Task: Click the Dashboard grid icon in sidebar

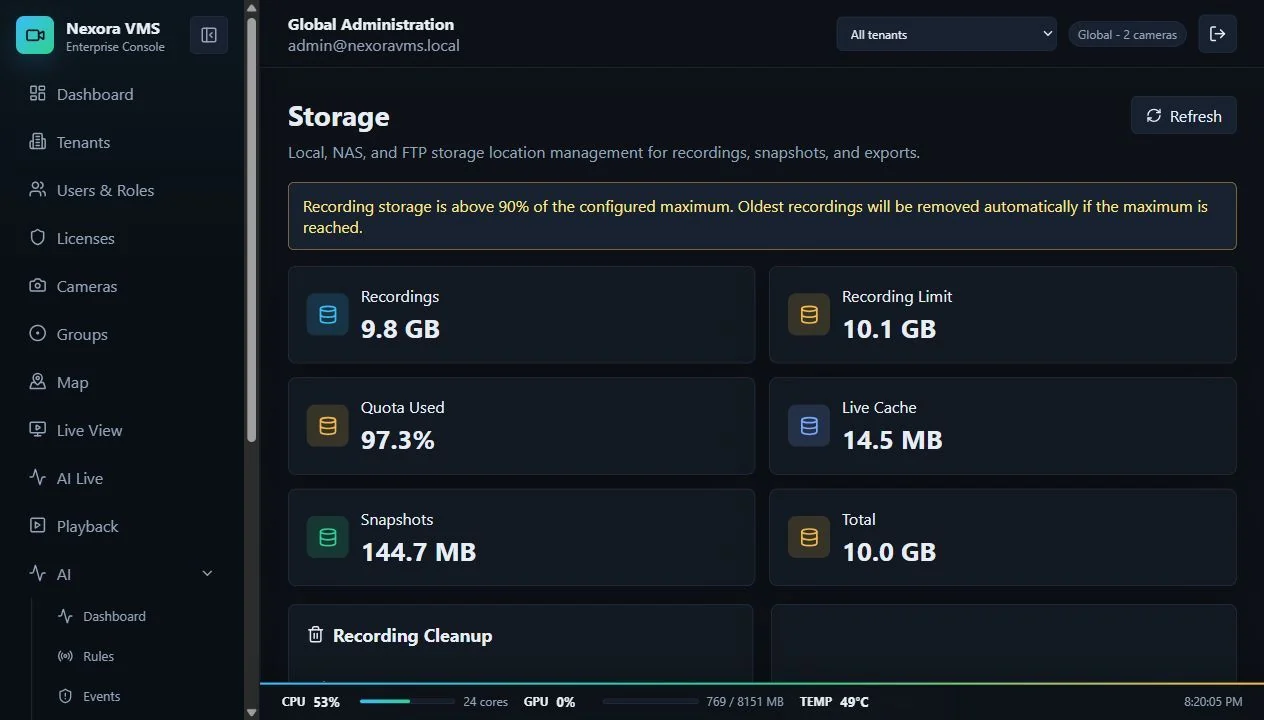Action: [38, 93]
